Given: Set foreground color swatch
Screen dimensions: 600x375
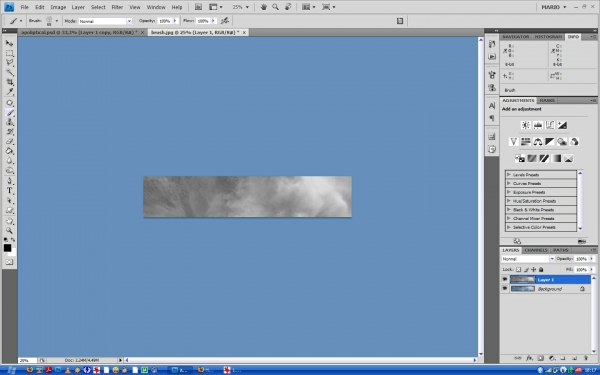Looking at the screenshot, I should tap(7, 248).
